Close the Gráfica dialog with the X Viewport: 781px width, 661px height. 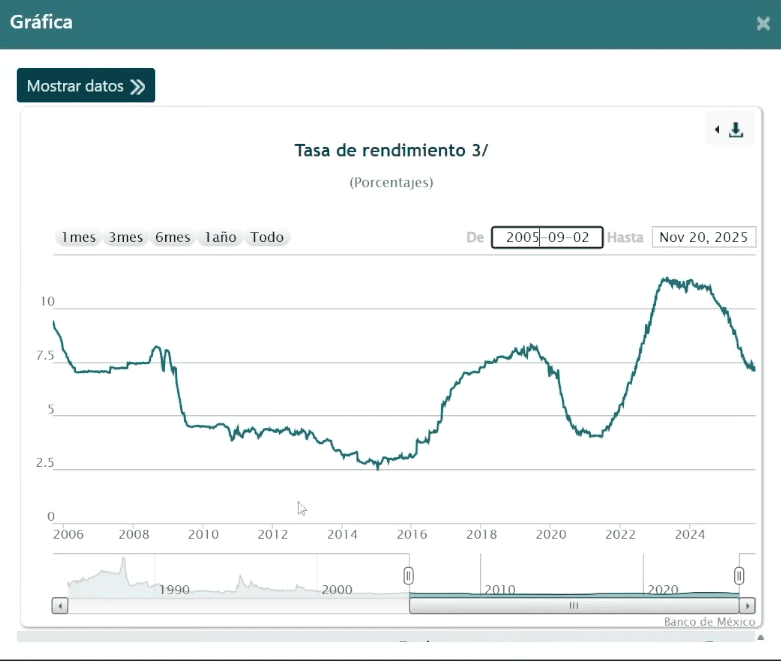click(x=763, y=23)
